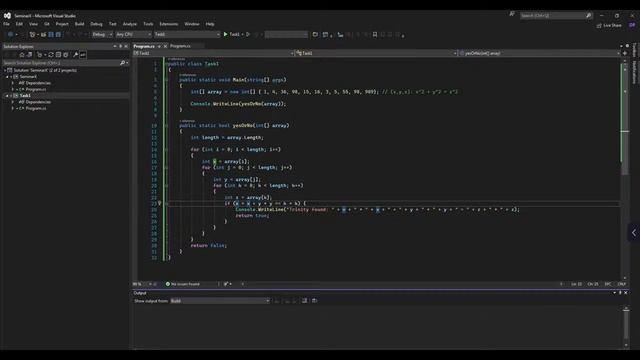Click the Clear All icon in Output
Image resolution: width=640 pixels, height=360 pixels.
[304, 301]
